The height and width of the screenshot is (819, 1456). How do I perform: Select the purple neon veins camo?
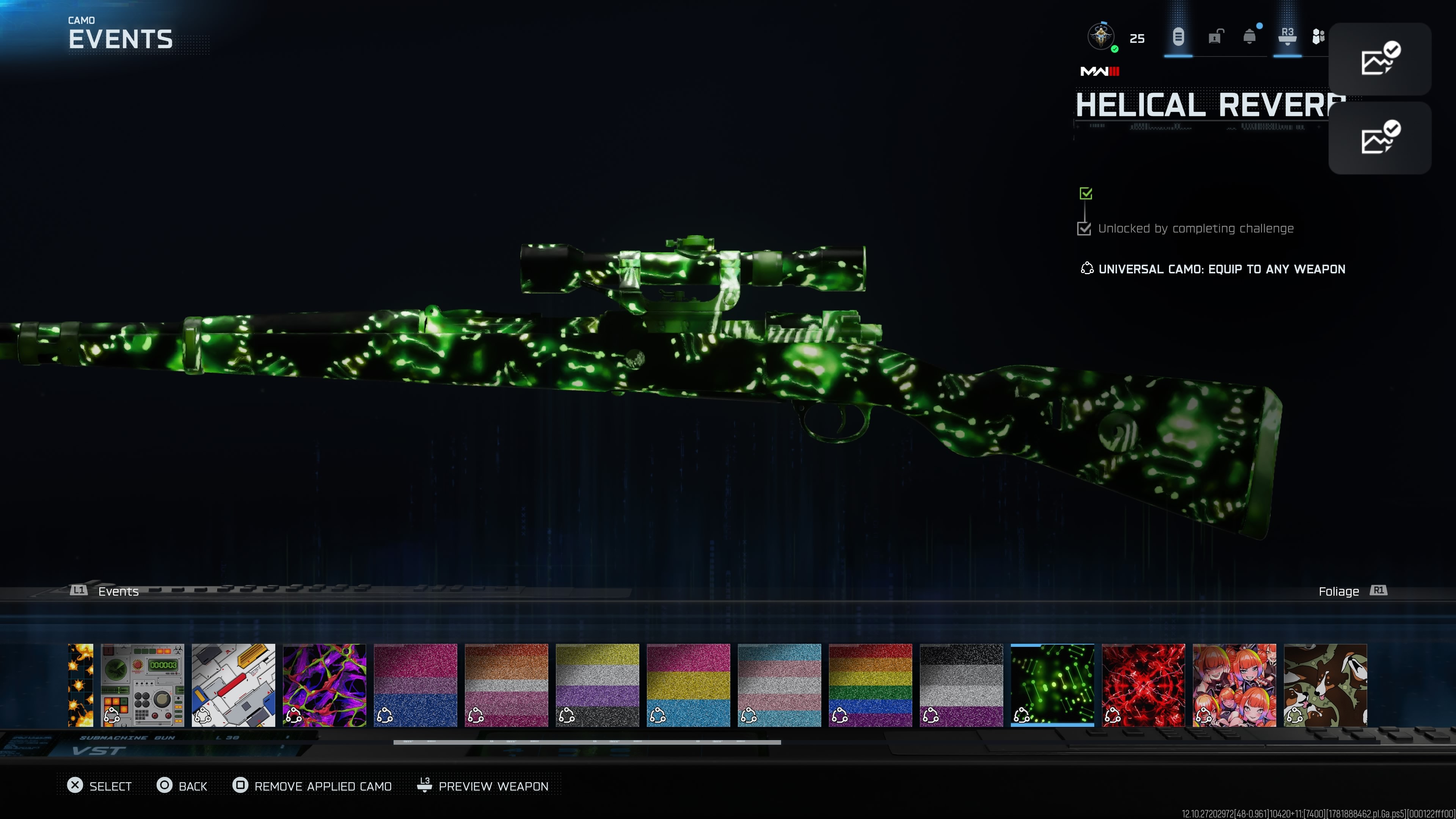coord(325,685)
